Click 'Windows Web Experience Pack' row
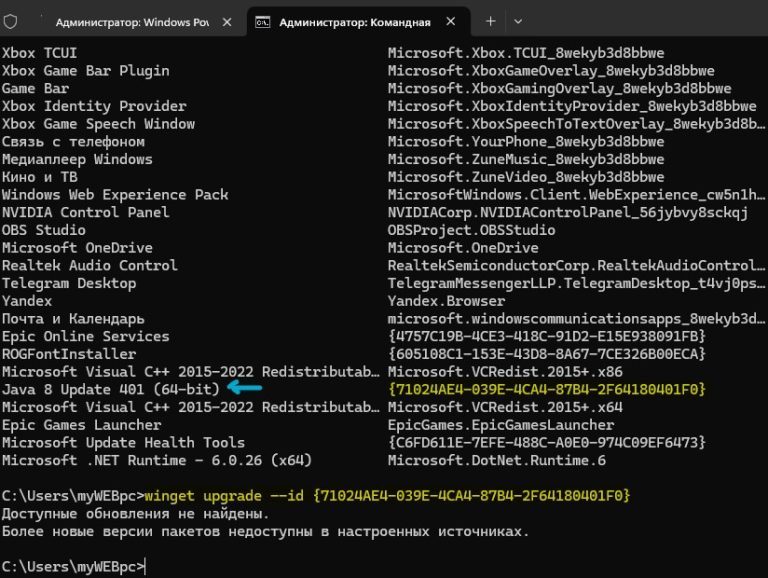 (115, 195)
